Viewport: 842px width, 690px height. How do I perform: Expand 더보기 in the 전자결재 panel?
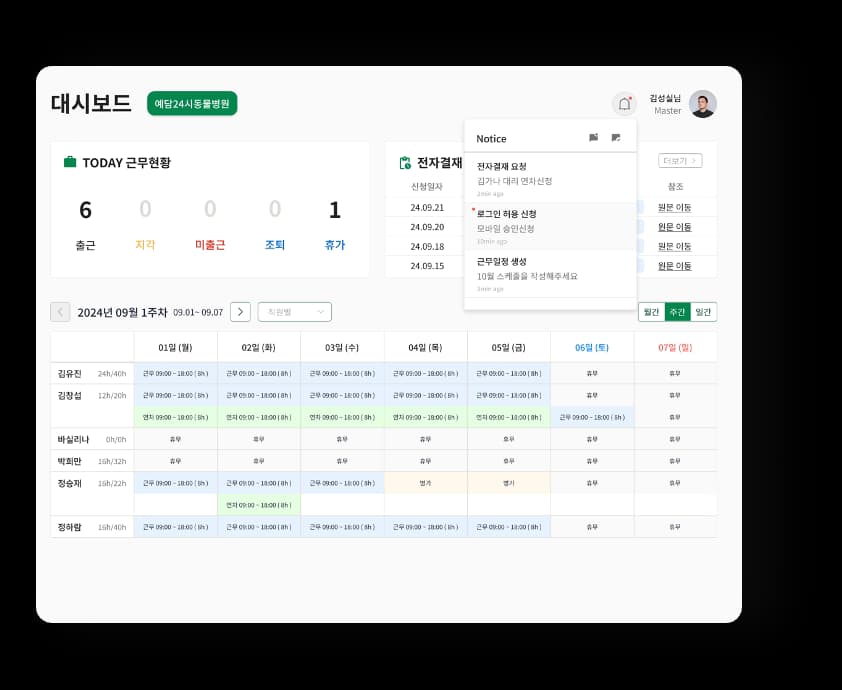click(680, 161)
